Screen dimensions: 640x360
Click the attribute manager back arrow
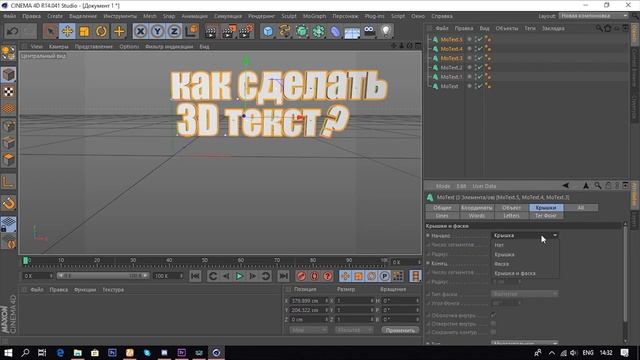point(565,186)
